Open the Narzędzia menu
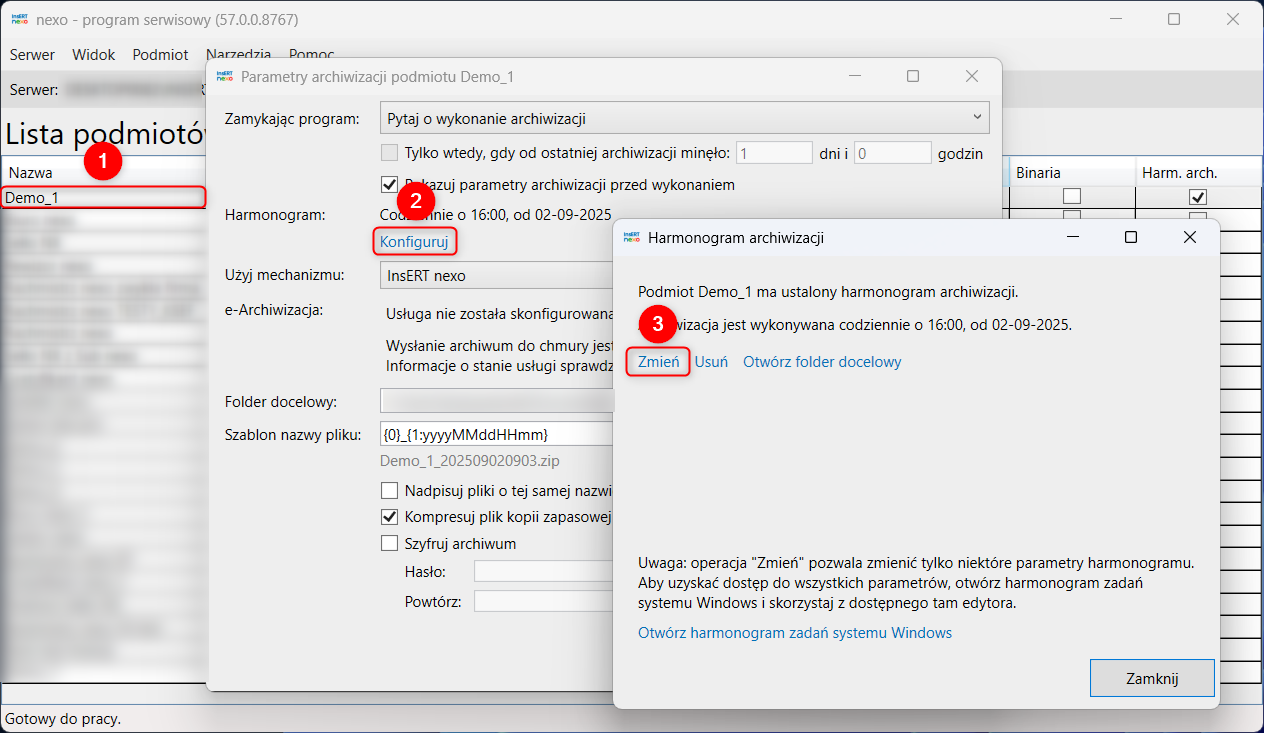The height and width of the screenshot is (733, 1264). click(238, 55)
